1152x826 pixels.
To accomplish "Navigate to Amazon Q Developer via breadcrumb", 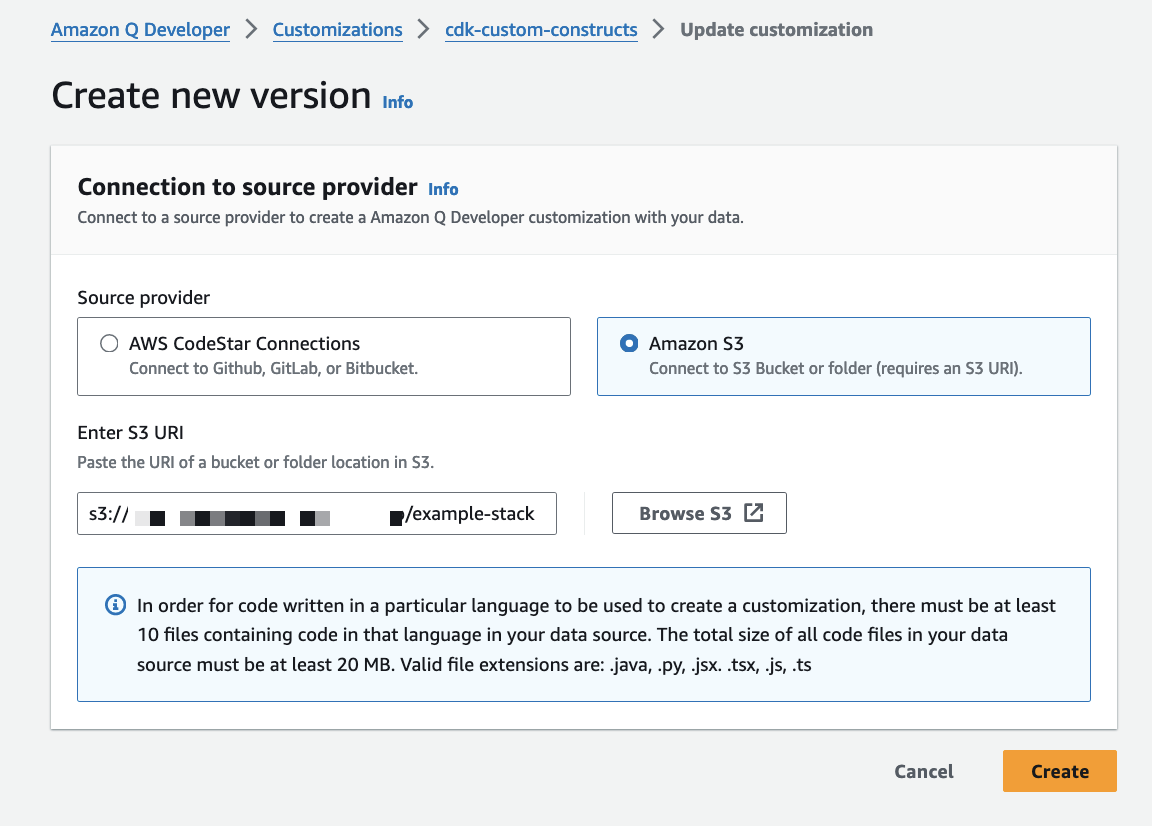I will pyautogui.click(x=139, y=30).
